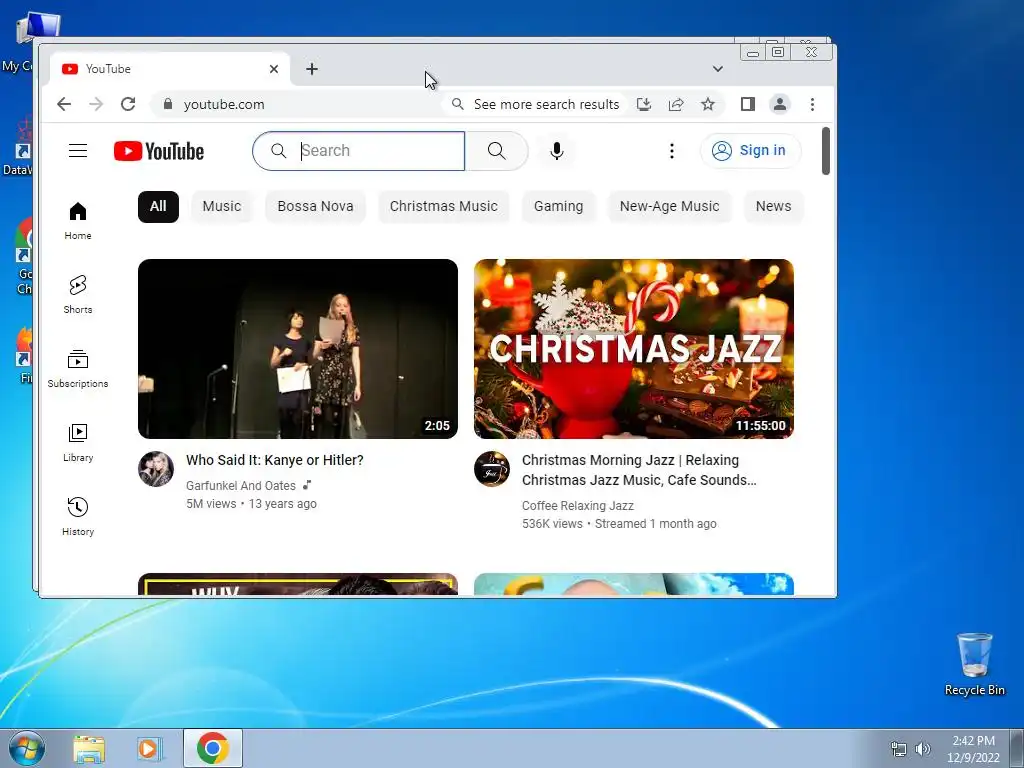Click the browser forward arrow
Viewport: 1024px width, 768px height.
pos(96,104)
